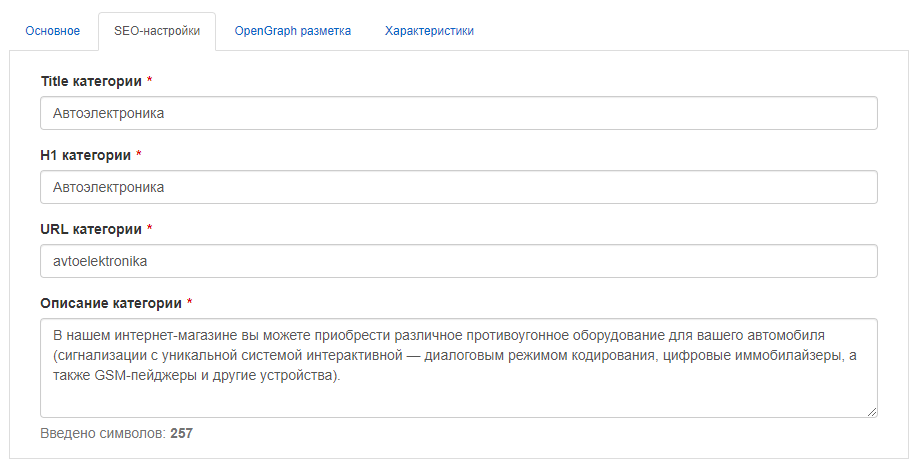Place cursor on GSM-пейджеры in the description

click(x=146, y=376)
